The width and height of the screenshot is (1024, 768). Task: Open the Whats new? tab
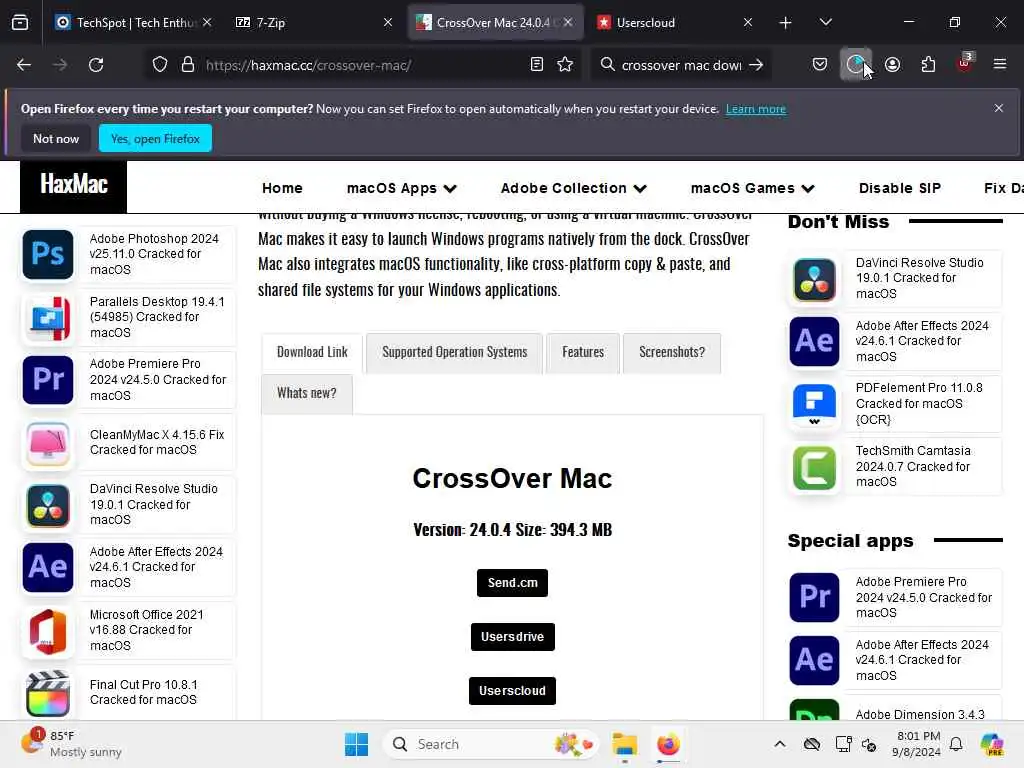click(x=306, y=394)
